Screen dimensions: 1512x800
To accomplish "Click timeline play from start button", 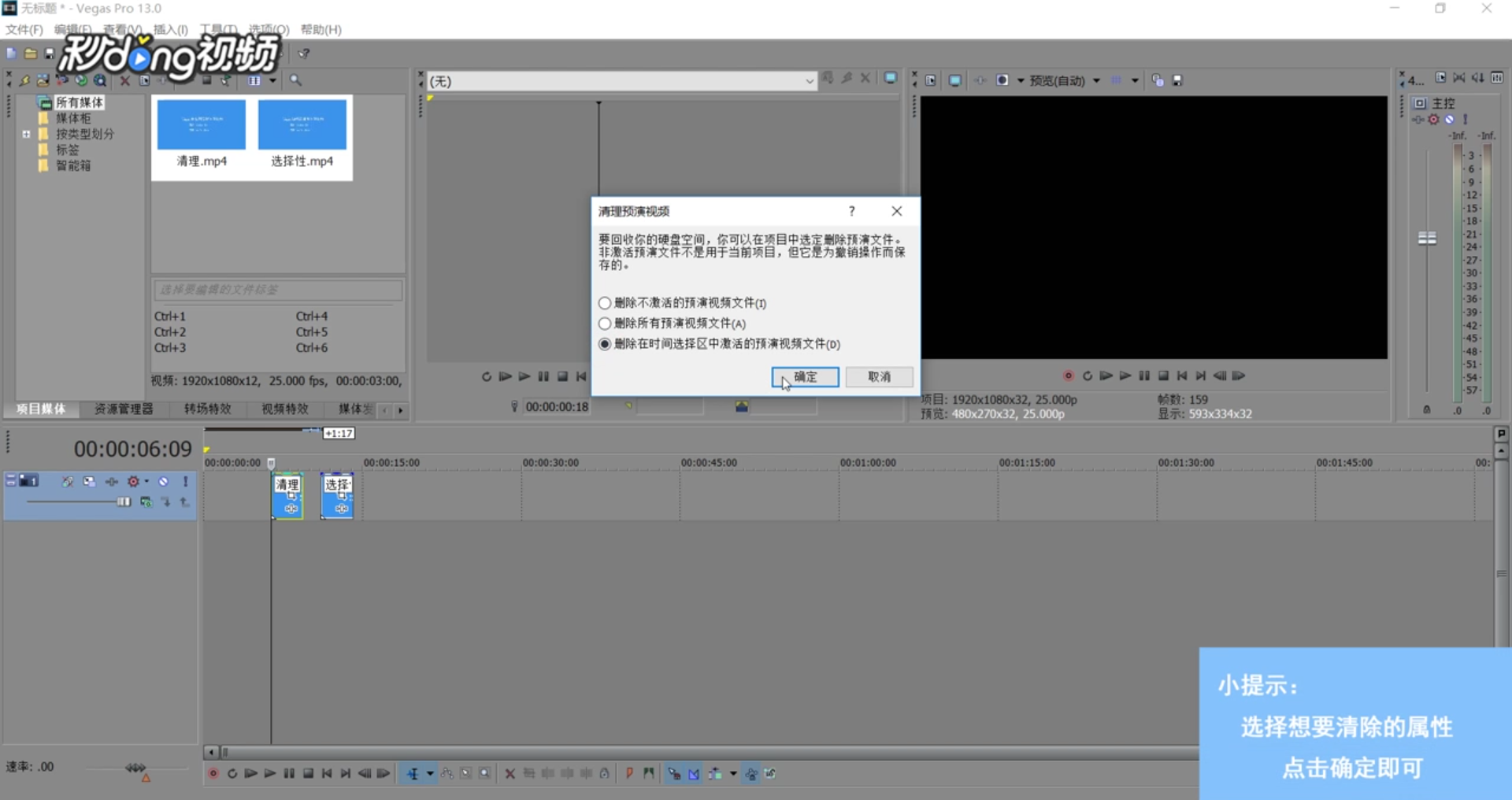I will pos(251,774).
